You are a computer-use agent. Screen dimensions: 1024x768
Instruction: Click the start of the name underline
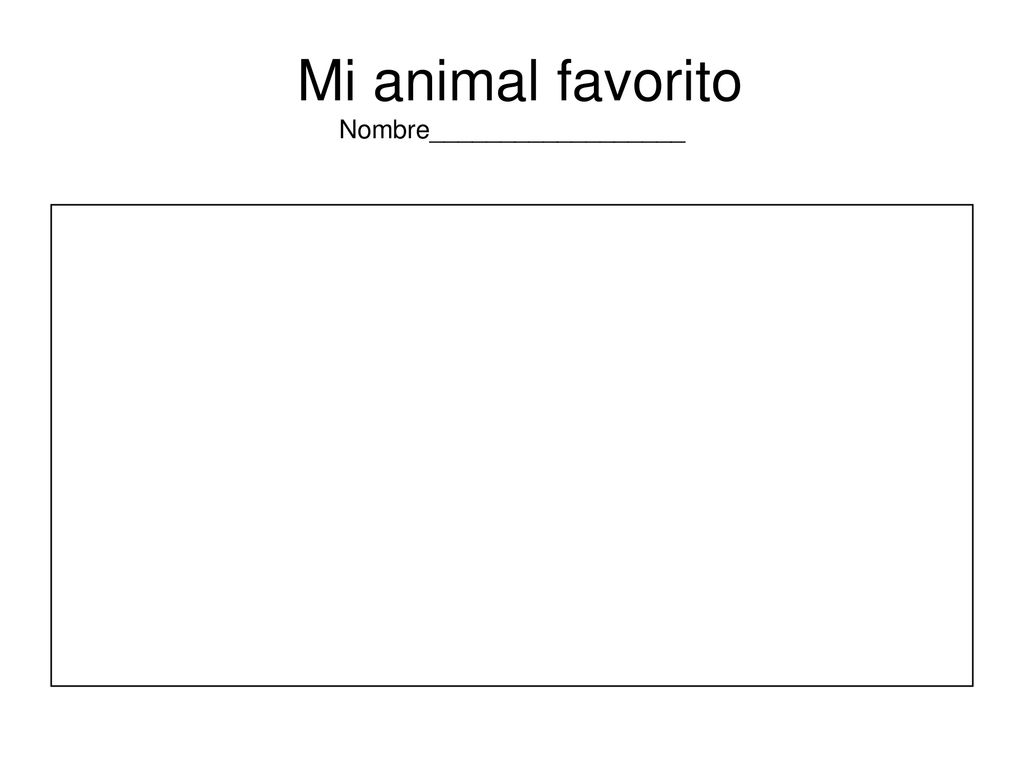(x=431, y=141)
